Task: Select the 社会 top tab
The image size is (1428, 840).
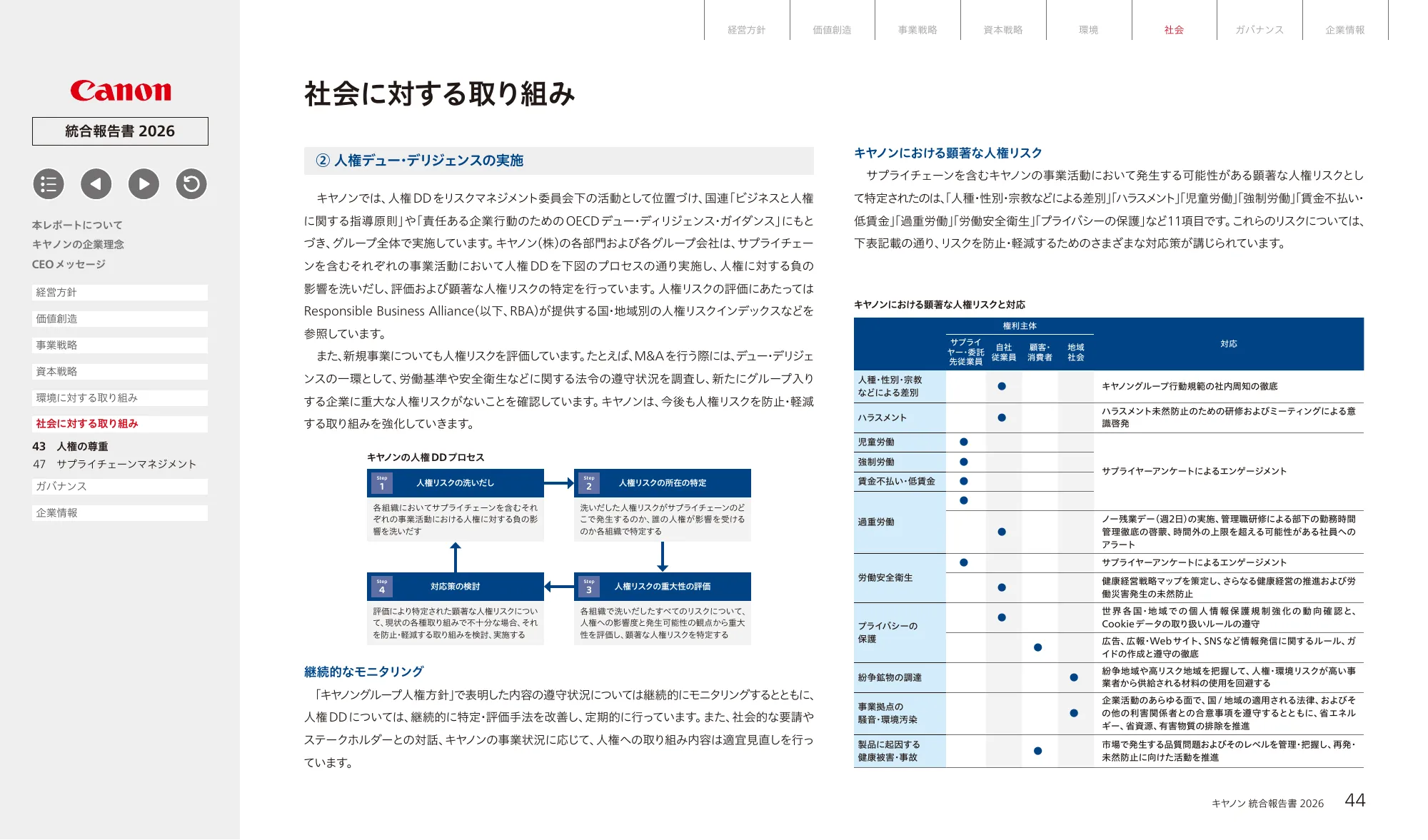Action: [1174, 29]
